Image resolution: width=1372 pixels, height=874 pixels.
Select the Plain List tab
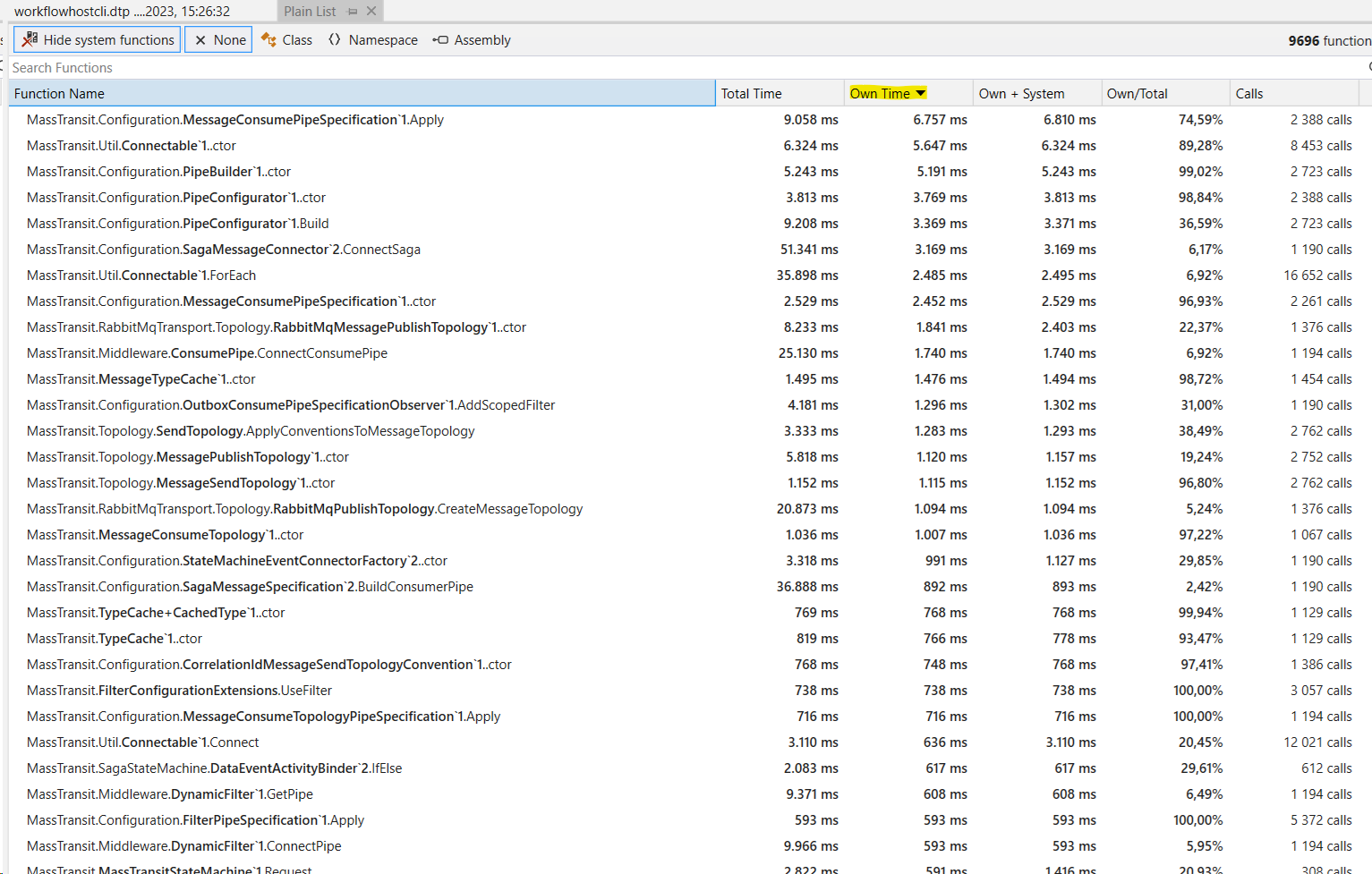coord(309,11)
